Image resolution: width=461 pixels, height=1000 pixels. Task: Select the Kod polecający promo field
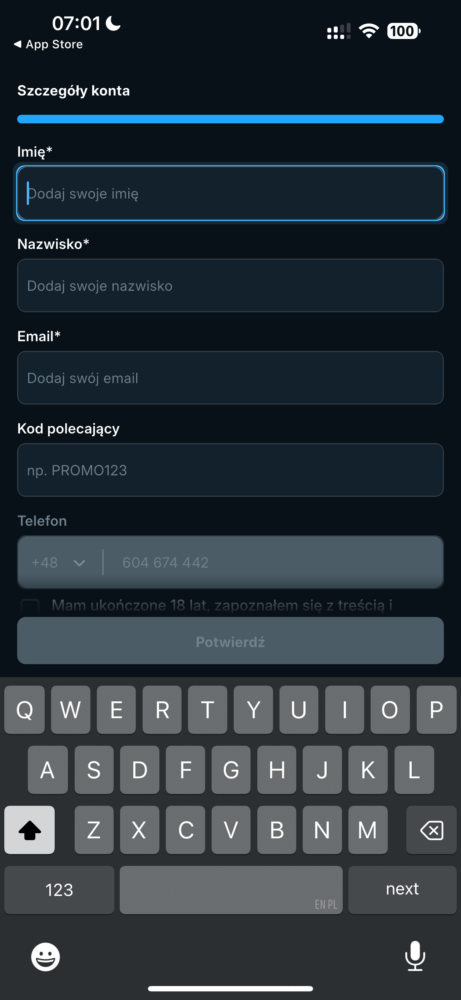[x=230, y=470]
